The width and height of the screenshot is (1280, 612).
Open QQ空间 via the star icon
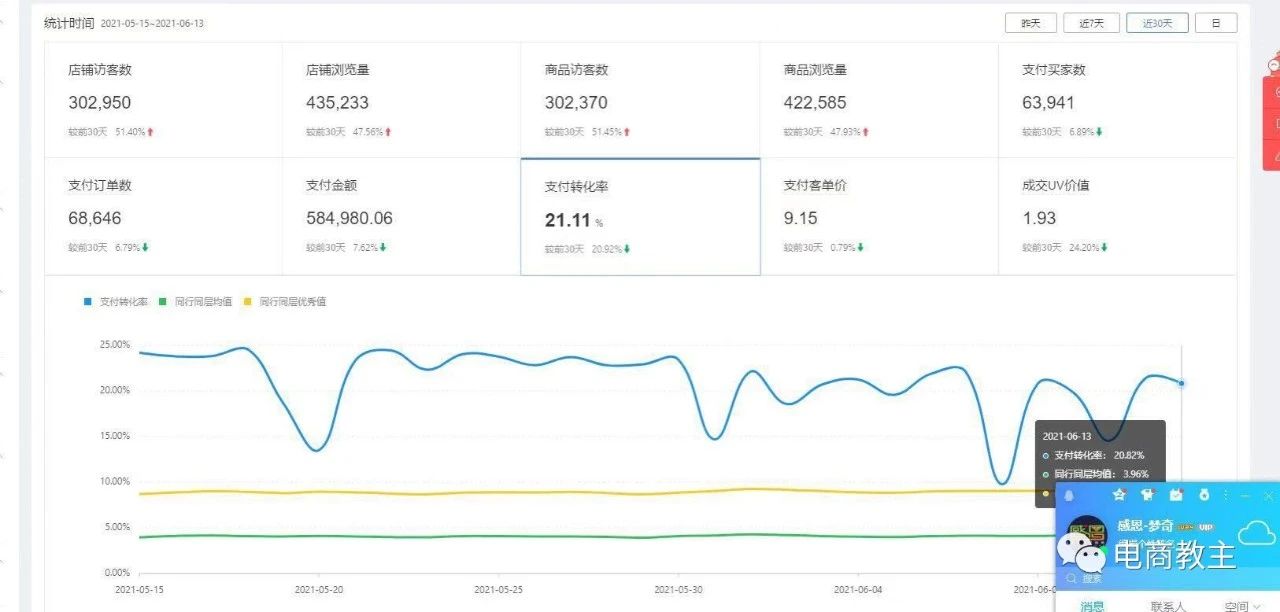click(x=1120, y=495)
